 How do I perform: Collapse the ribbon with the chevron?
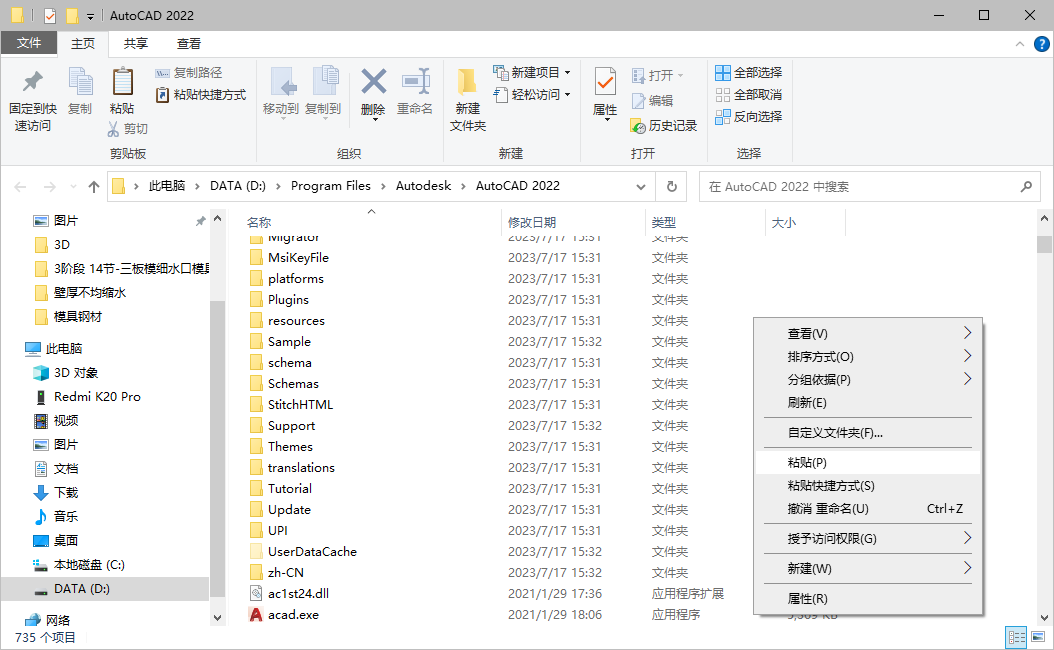pyautogui.click(x=1020, y=43)
